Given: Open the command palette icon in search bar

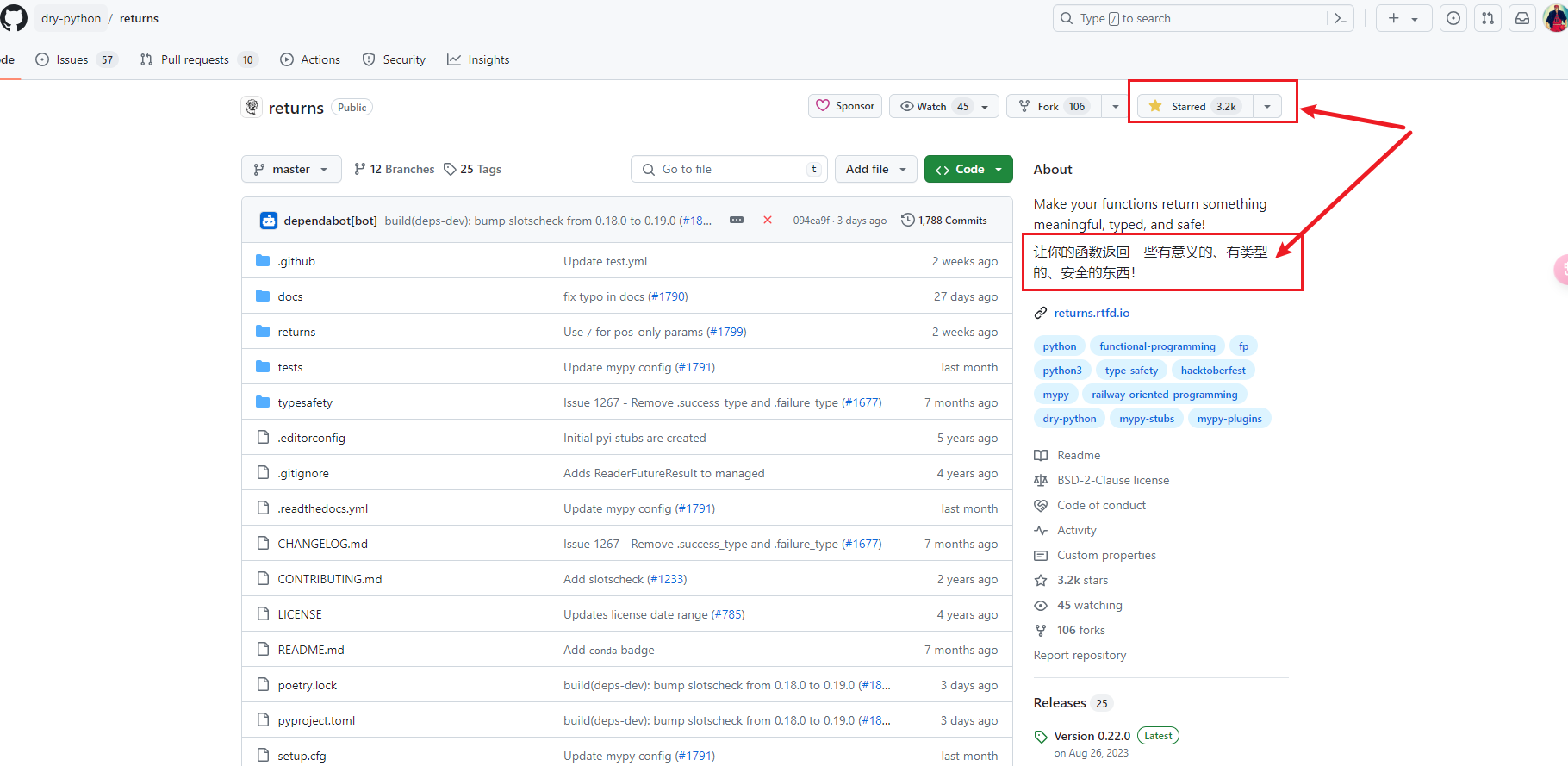Looking at the screenshot, I should (x=1340, y=18).
